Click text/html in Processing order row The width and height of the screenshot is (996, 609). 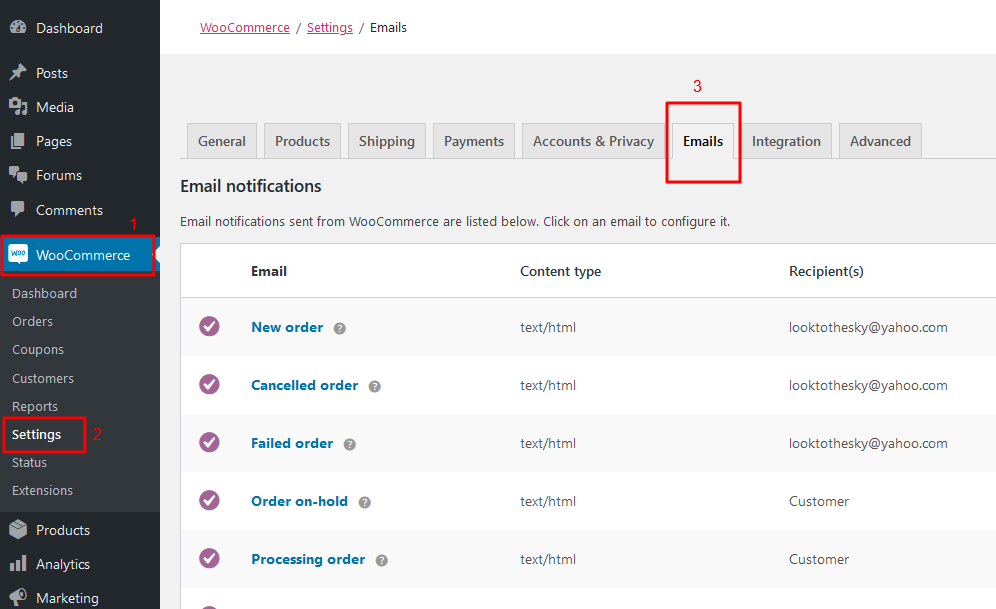tap(548, 559)
